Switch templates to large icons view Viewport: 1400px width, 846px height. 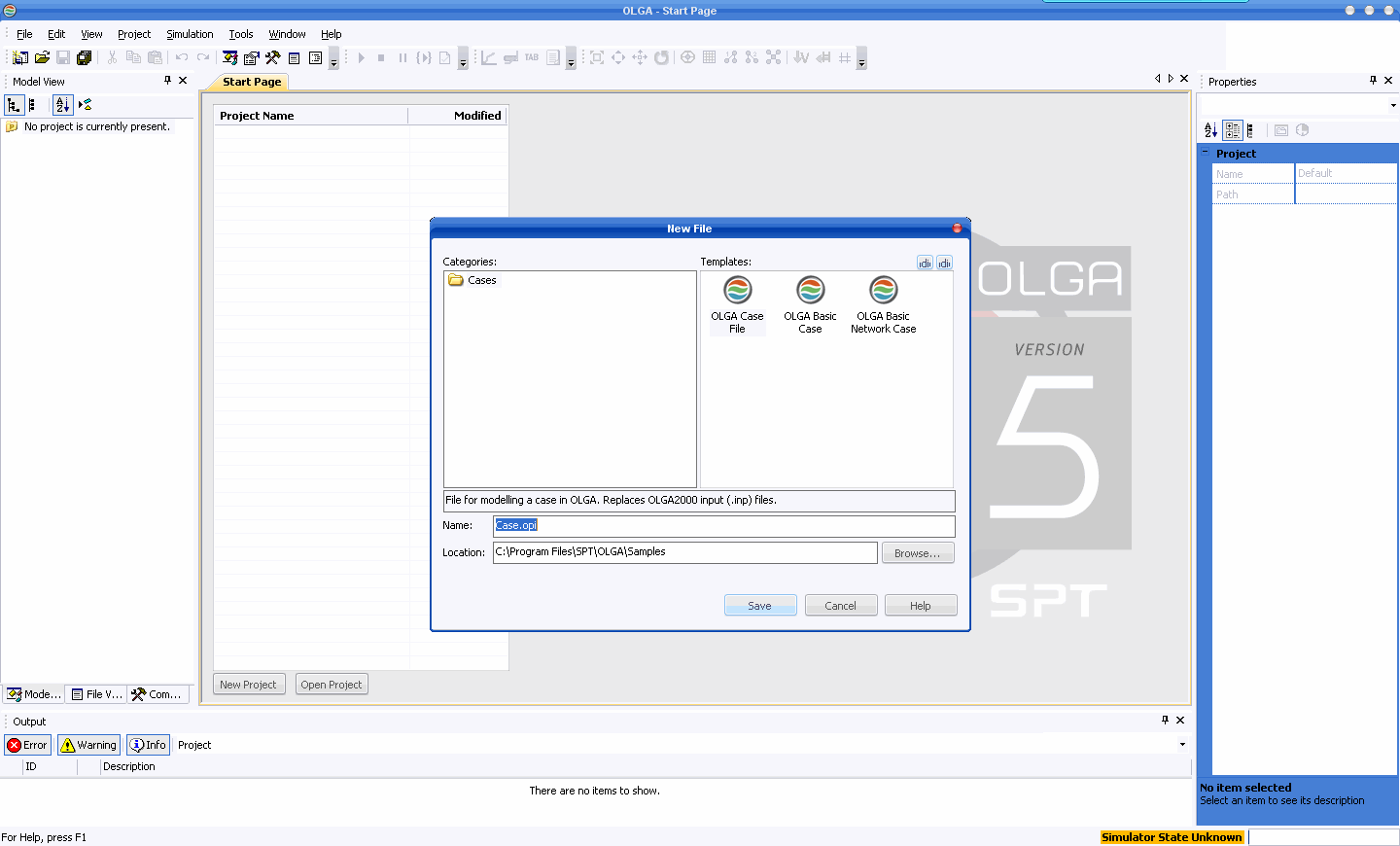925,263
